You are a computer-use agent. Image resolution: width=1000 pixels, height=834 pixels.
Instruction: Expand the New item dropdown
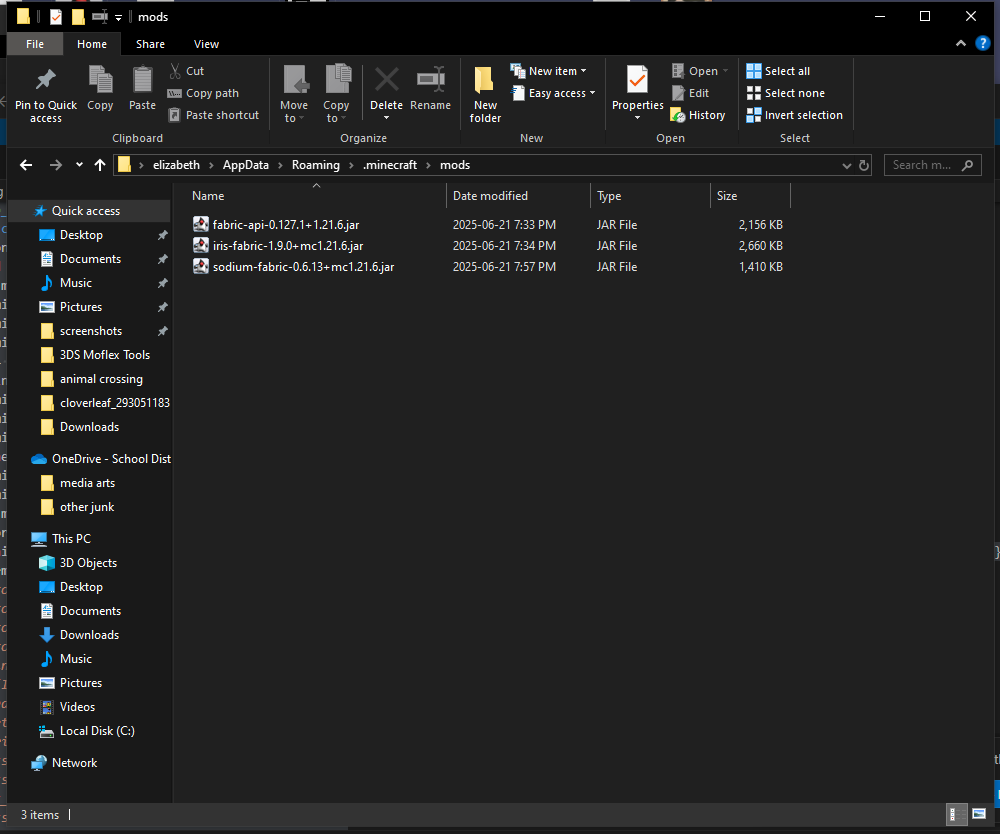(x=548, y=71)
